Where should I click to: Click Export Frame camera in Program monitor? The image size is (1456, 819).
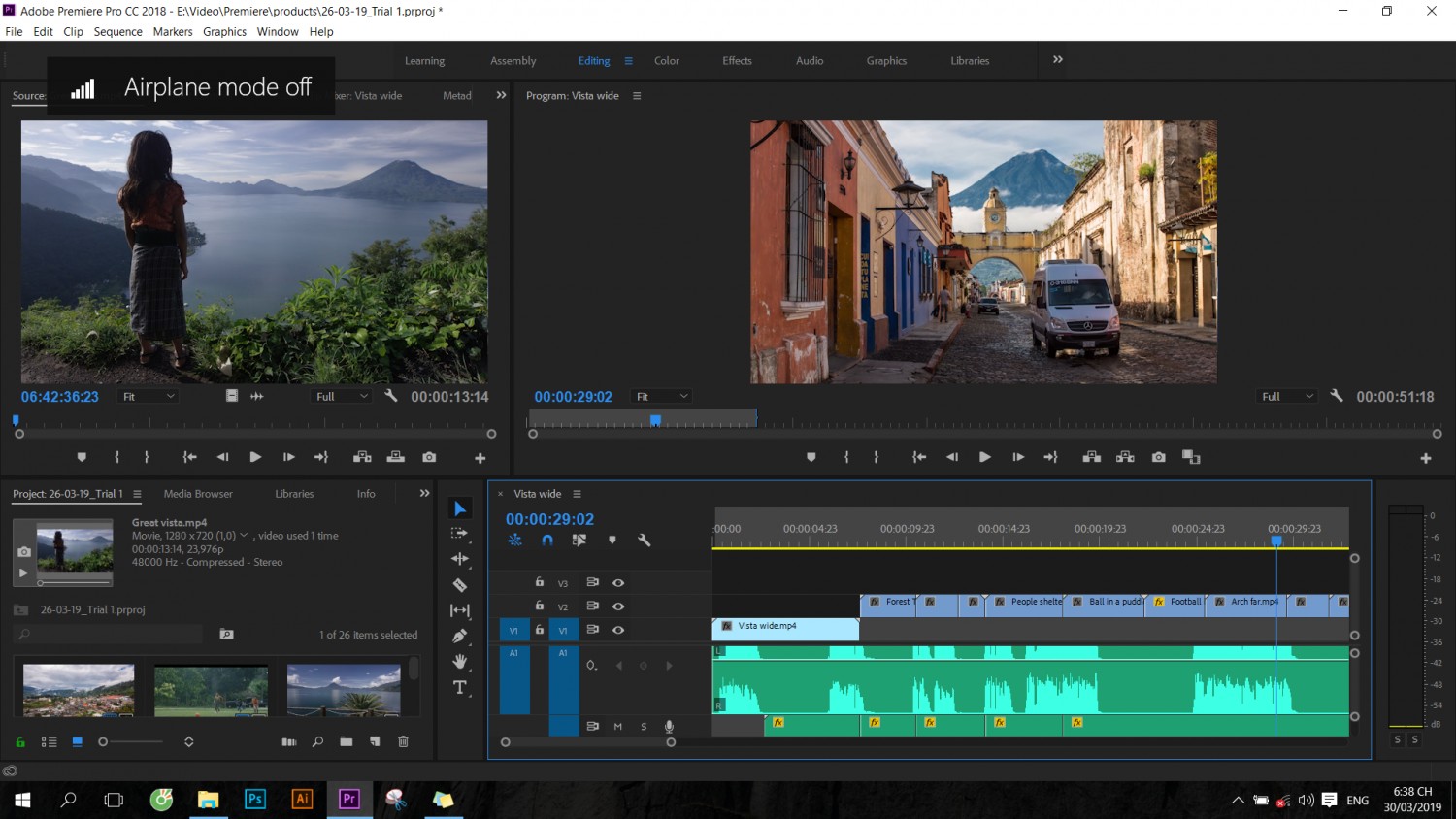click(1158, 457)
